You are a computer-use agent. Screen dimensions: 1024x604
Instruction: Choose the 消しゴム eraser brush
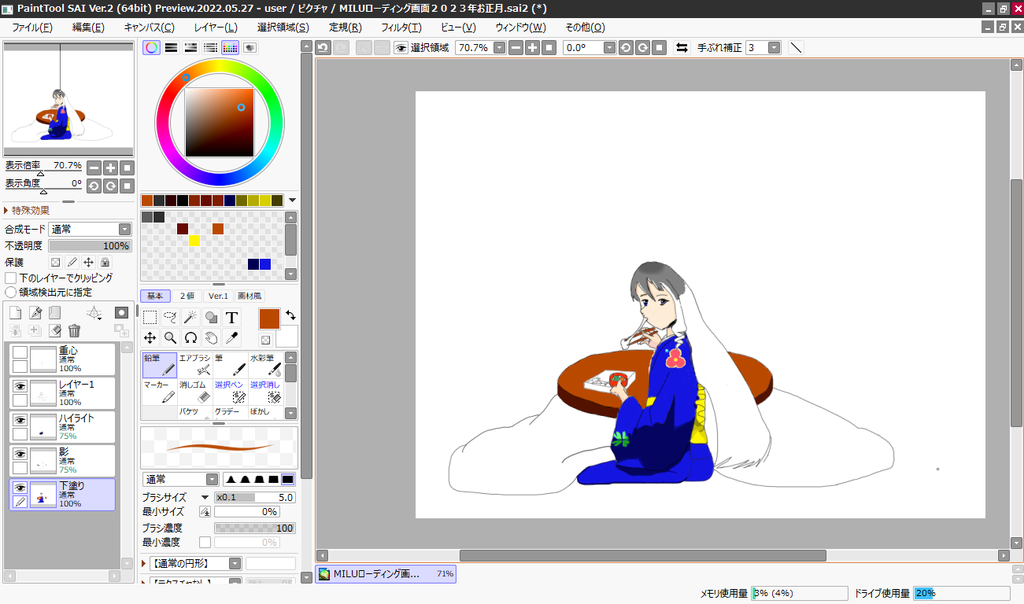pyautogui.click(x=195, y=392)
